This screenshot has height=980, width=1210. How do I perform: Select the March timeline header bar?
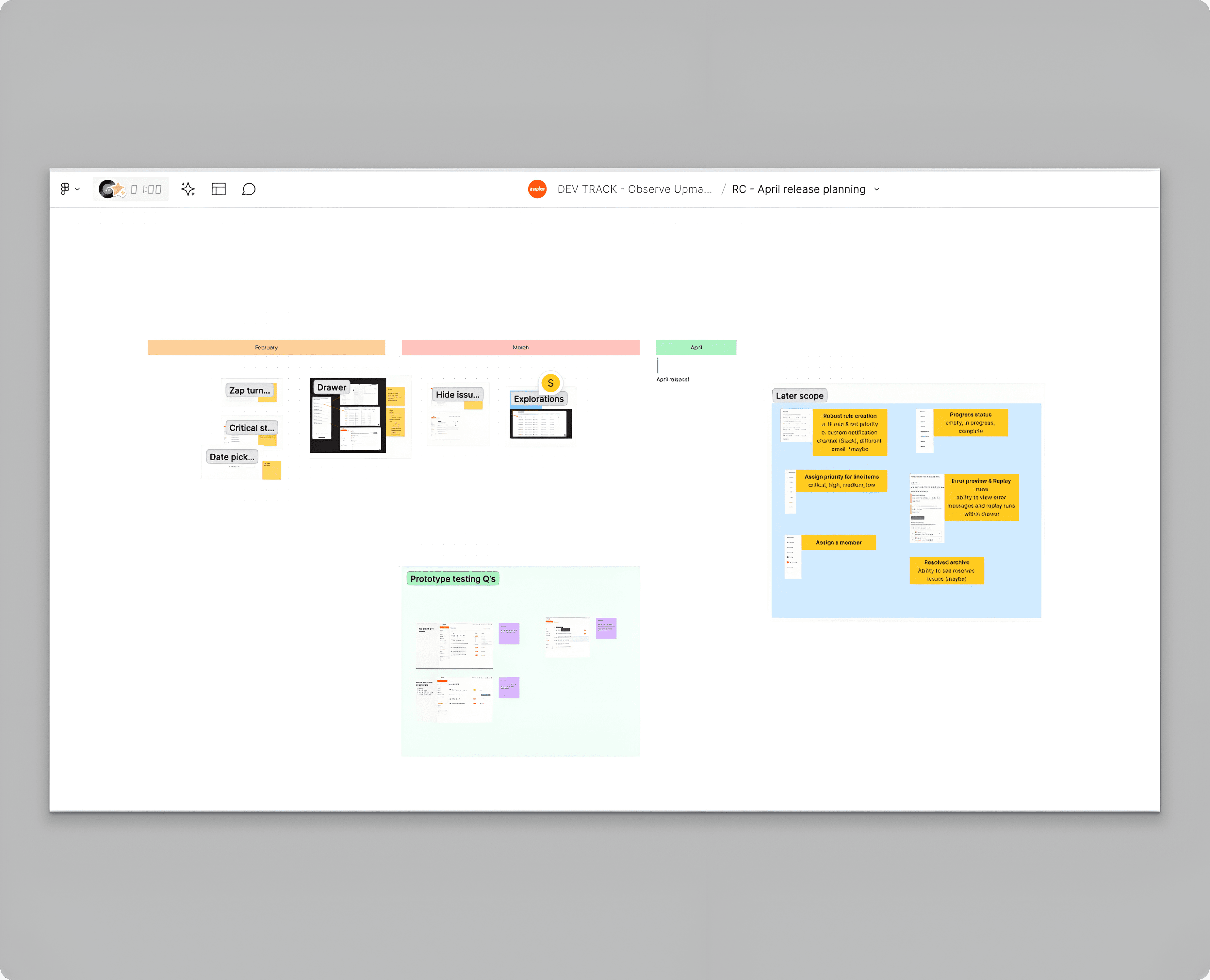[520, 348]
